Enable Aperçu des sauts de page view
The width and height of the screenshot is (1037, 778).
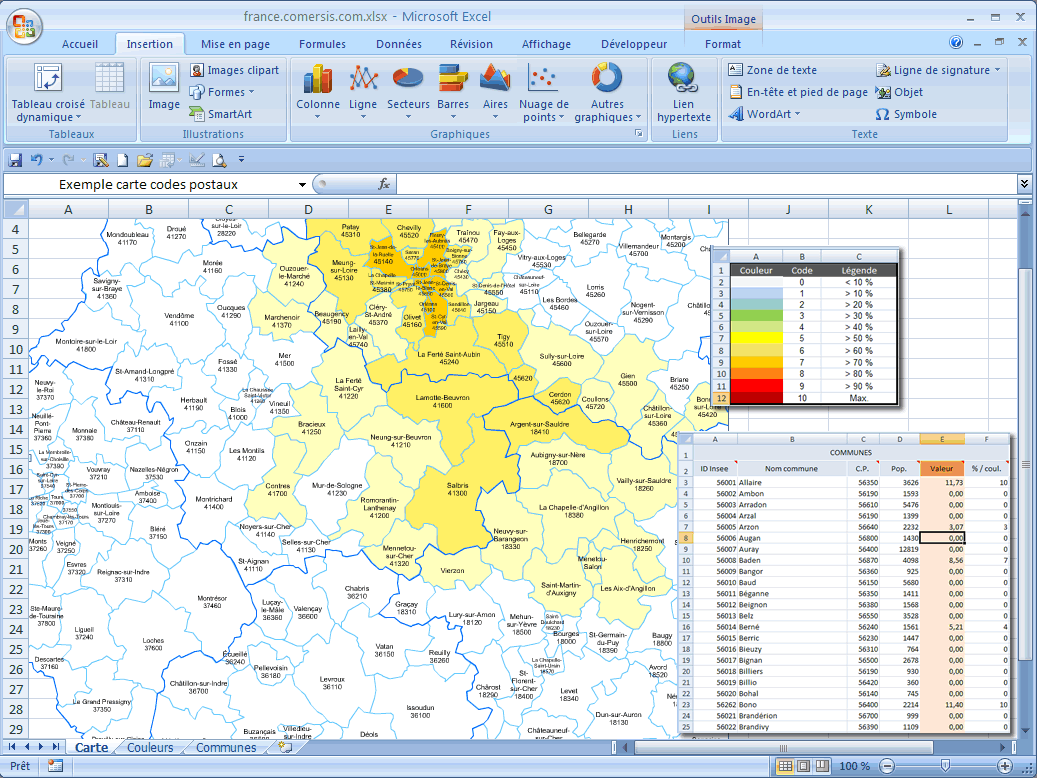(x=820, y=766)
